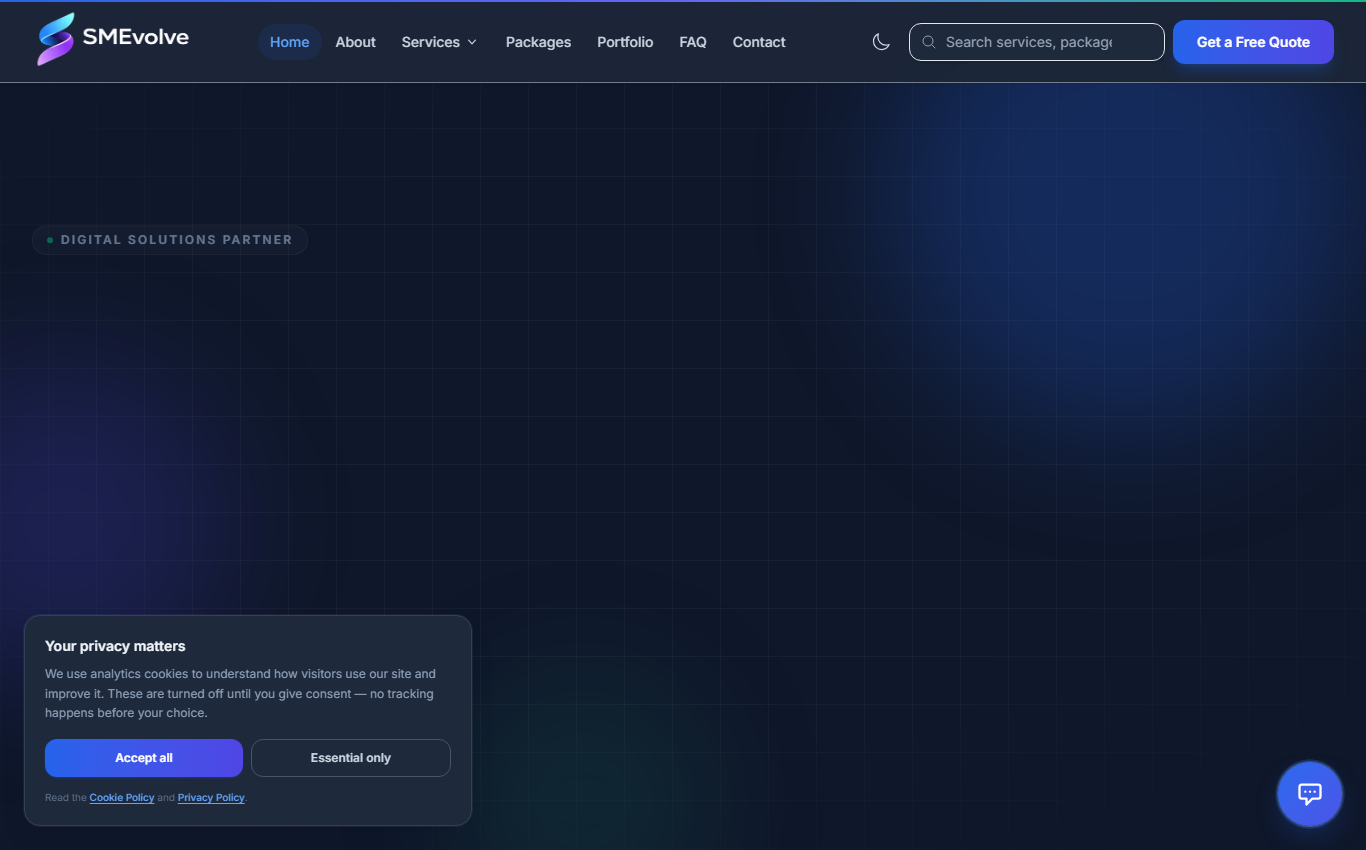Image resolution: width=1366 pixels, height=850 pixels.
Task: Focus the search services input field
Action: tap(1037, 42)
